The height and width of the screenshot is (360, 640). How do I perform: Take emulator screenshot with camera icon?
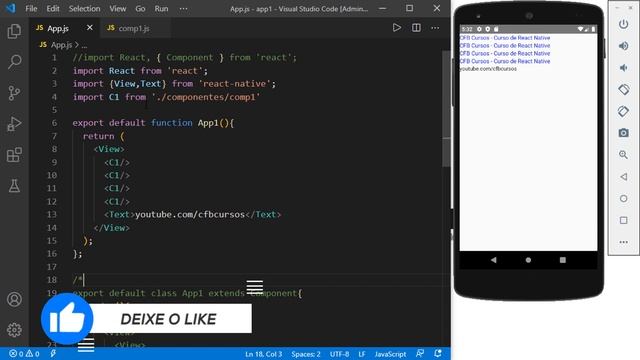click(x=623, y=133)
